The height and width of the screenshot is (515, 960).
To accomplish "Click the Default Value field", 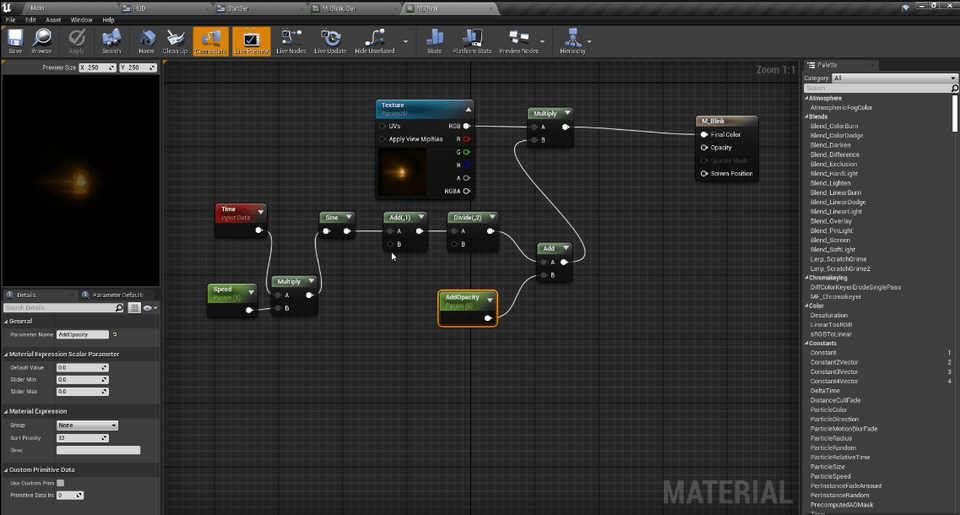I will [x=80, y=367].
